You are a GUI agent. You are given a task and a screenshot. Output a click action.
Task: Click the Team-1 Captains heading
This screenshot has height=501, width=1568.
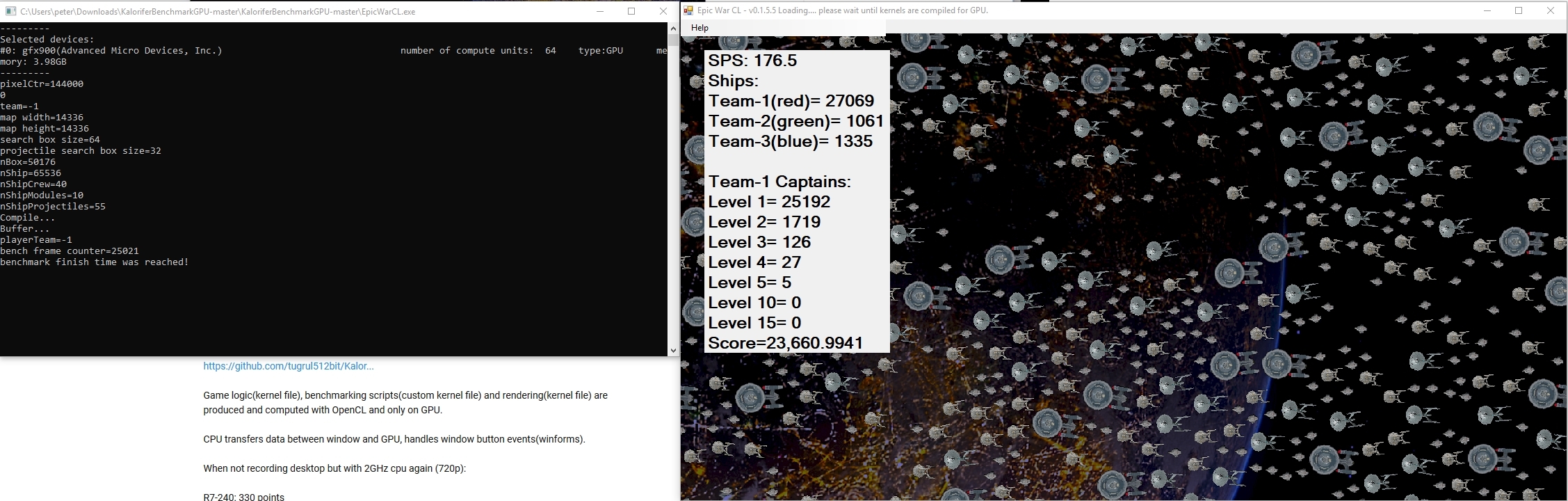coord(779,182)
